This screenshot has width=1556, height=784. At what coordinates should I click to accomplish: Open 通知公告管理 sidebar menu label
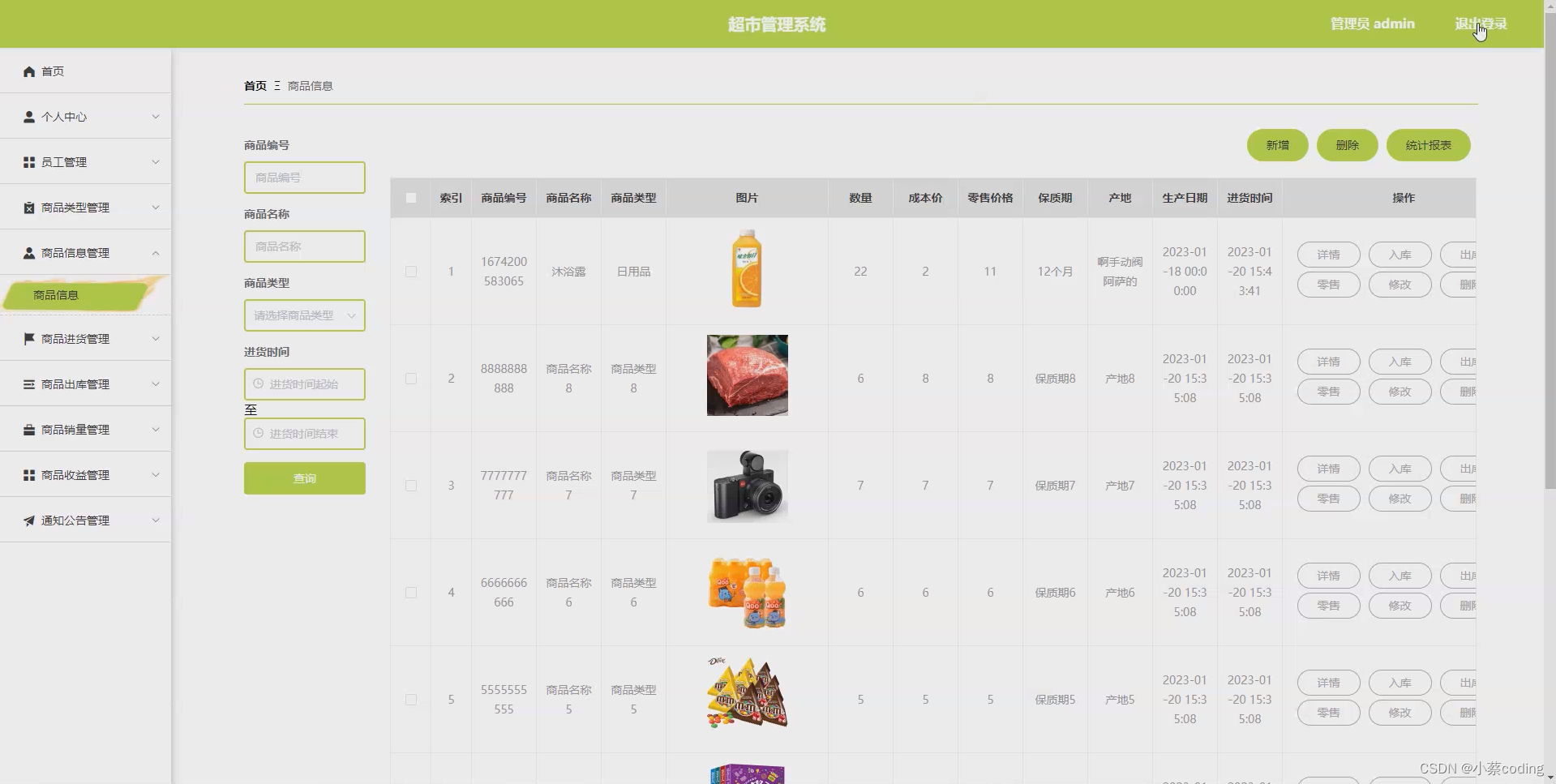pyautogui.click(x=75, y=521)
